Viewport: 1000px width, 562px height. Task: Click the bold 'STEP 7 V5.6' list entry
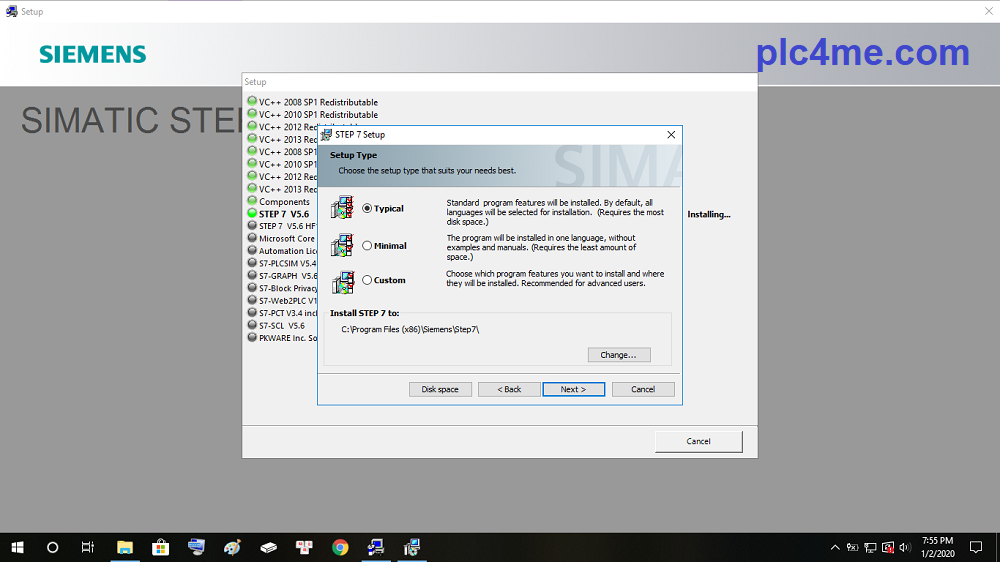click(x=284, y=214)
